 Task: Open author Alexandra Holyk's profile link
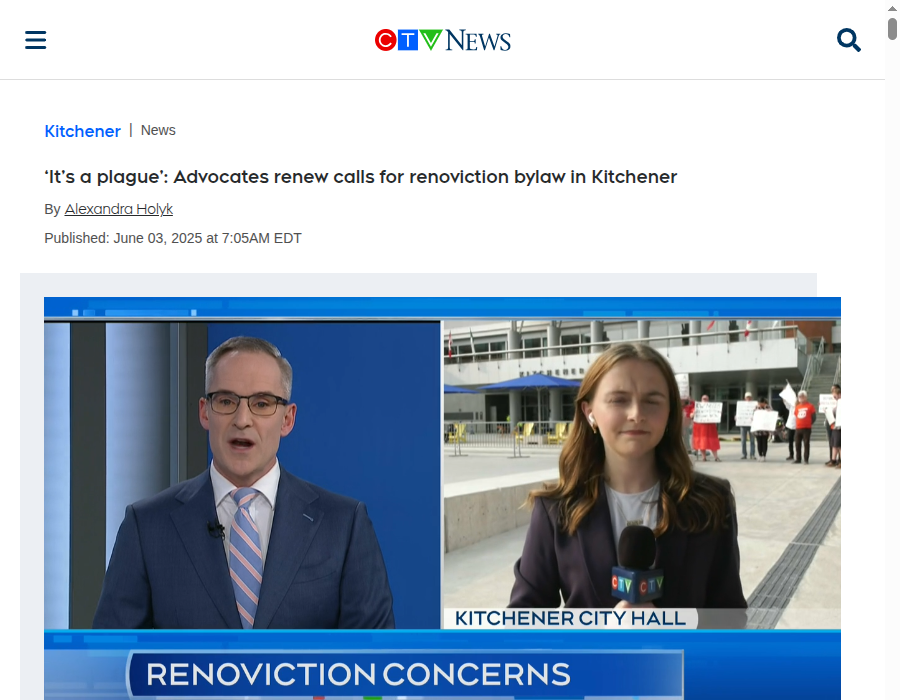[x=119, y=209]
